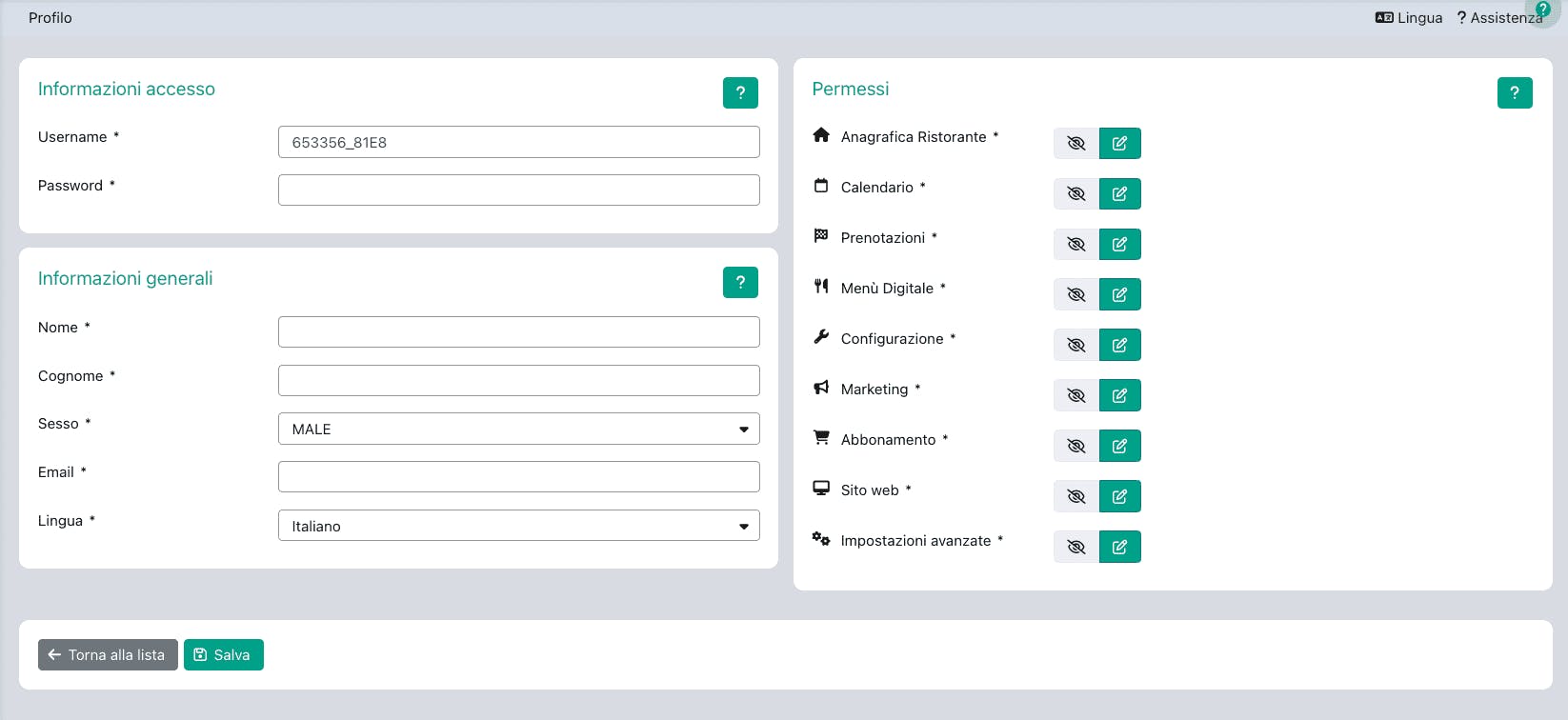This screenshot has width=1568, height=720.
Task: Open the Lingua menu in top bar
Action: (x=1409, y=18)
